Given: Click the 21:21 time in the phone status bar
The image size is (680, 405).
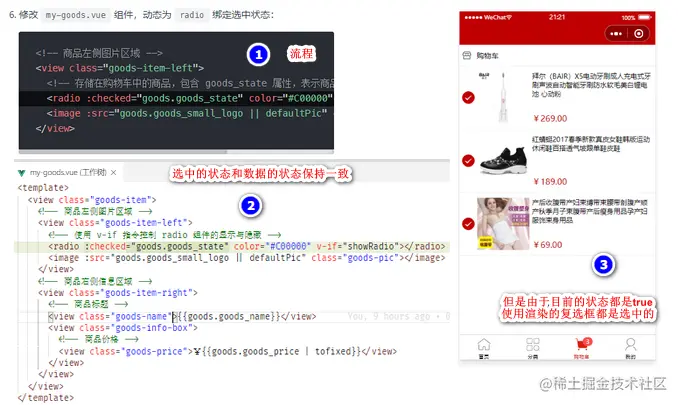Looking at the screenshot, I should click(557, 17).
